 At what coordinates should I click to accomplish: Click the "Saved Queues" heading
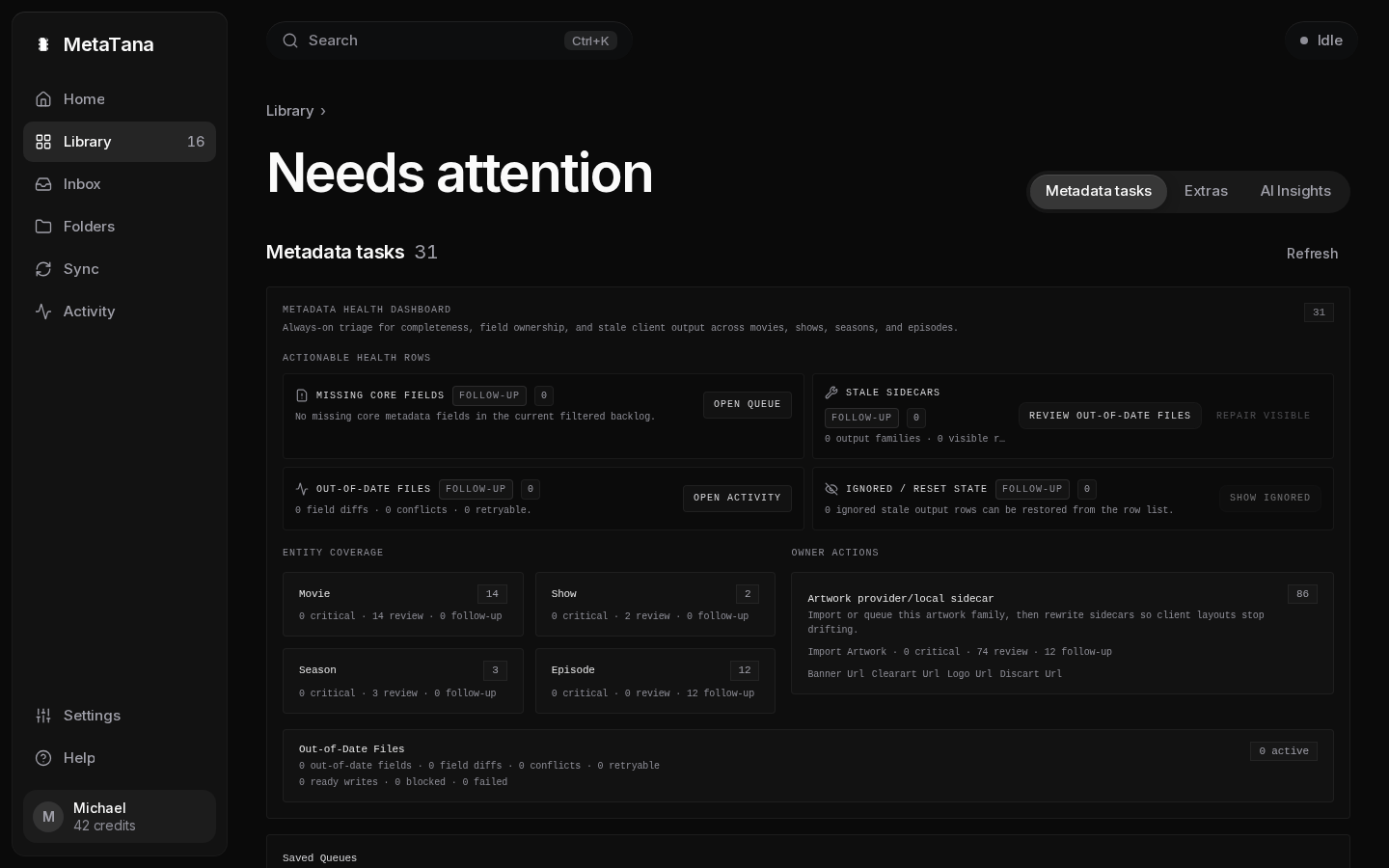319,858
